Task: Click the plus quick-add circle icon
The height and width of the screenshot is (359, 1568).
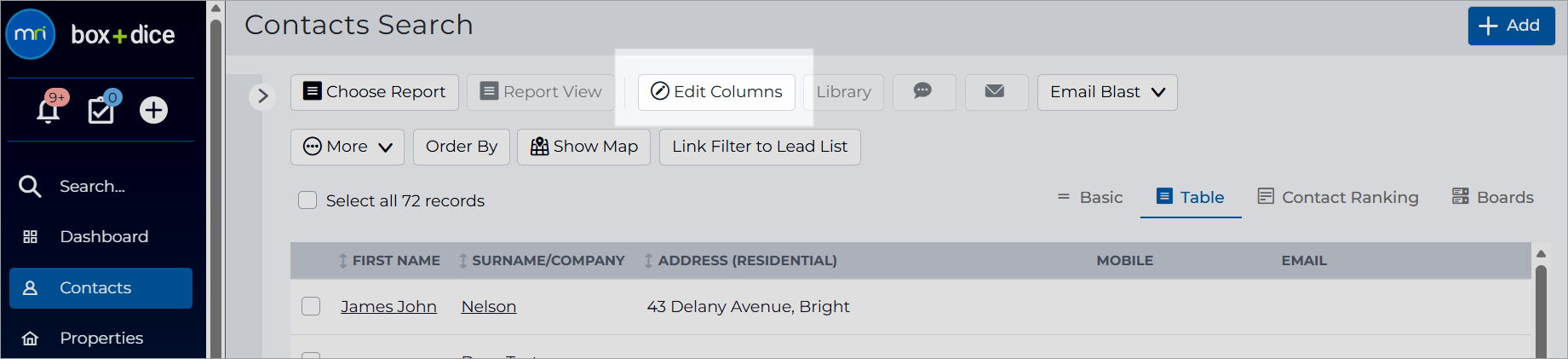Action: click(153, 110)
